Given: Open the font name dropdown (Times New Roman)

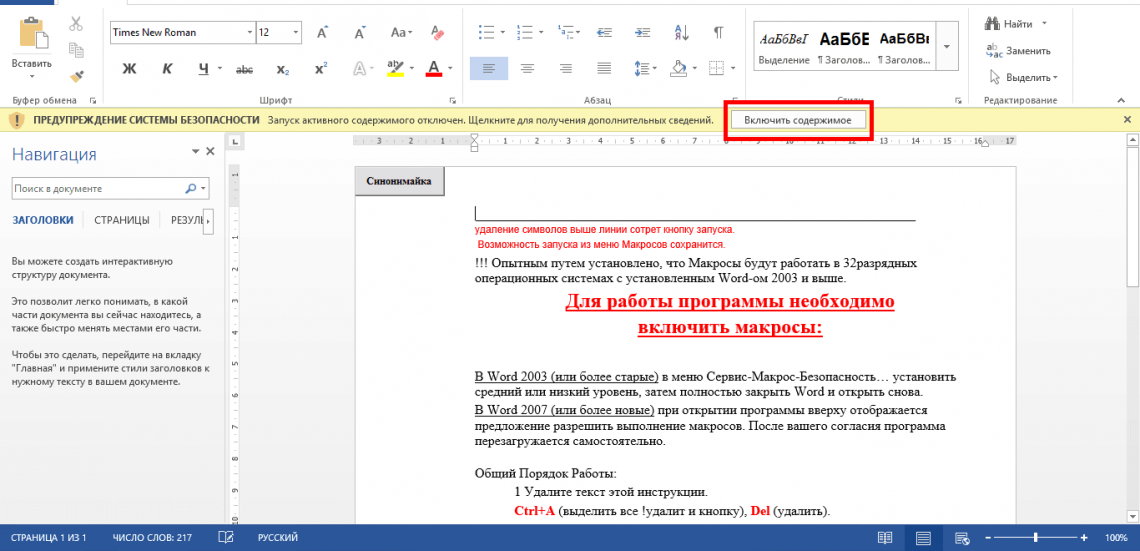Looking at the screenshot, I should [x=250, y=33].
